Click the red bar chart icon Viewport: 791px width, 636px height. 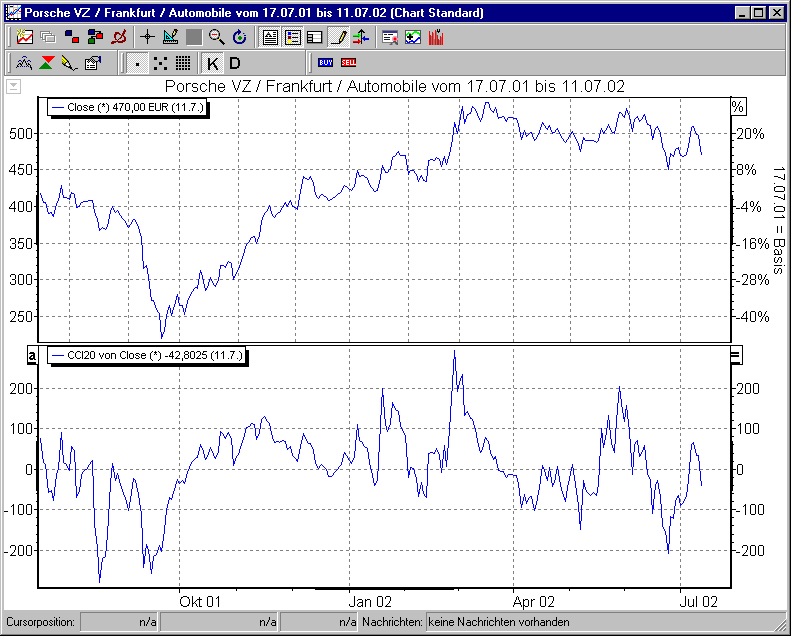(436, 38)
